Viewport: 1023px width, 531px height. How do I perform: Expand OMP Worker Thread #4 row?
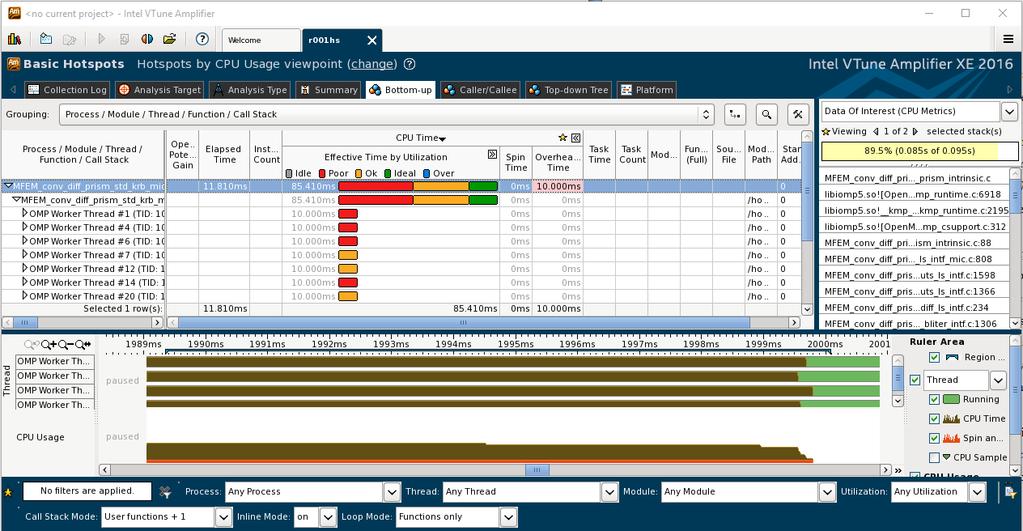pos(25,227)
